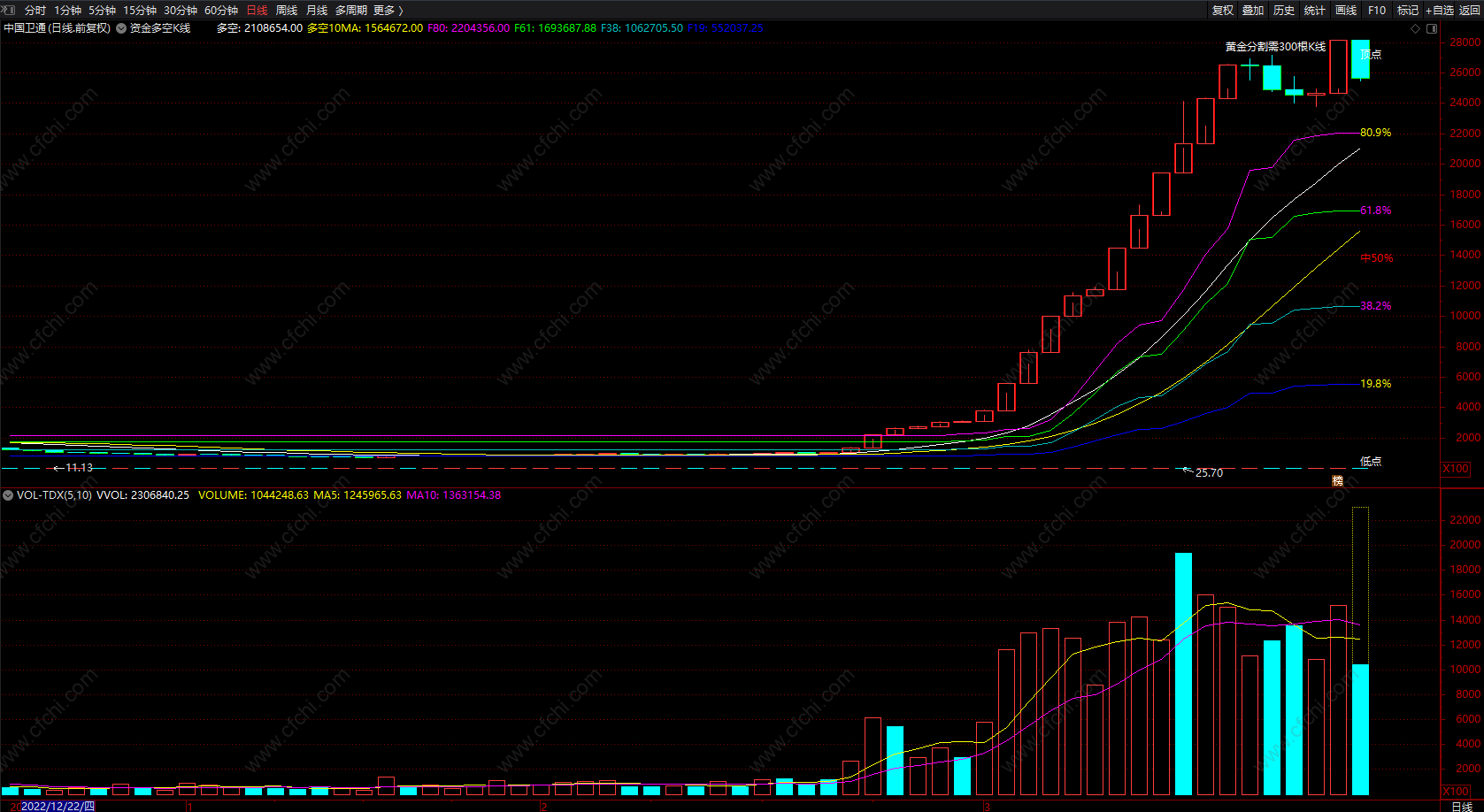Select the 30分钟 period tab
Viewport: 1484px width, 812px height.
coord(181,11)
